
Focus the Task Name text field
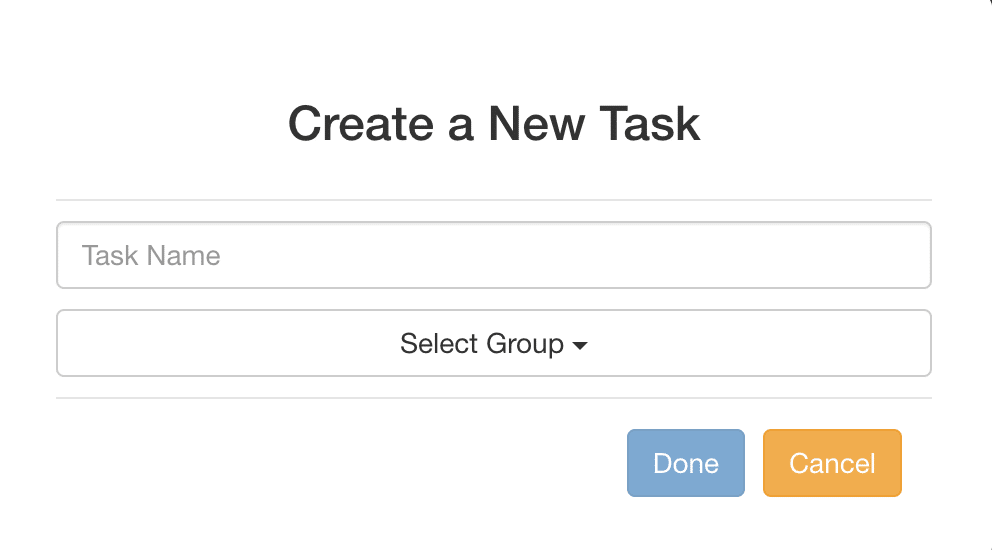[x=493, y=255]
